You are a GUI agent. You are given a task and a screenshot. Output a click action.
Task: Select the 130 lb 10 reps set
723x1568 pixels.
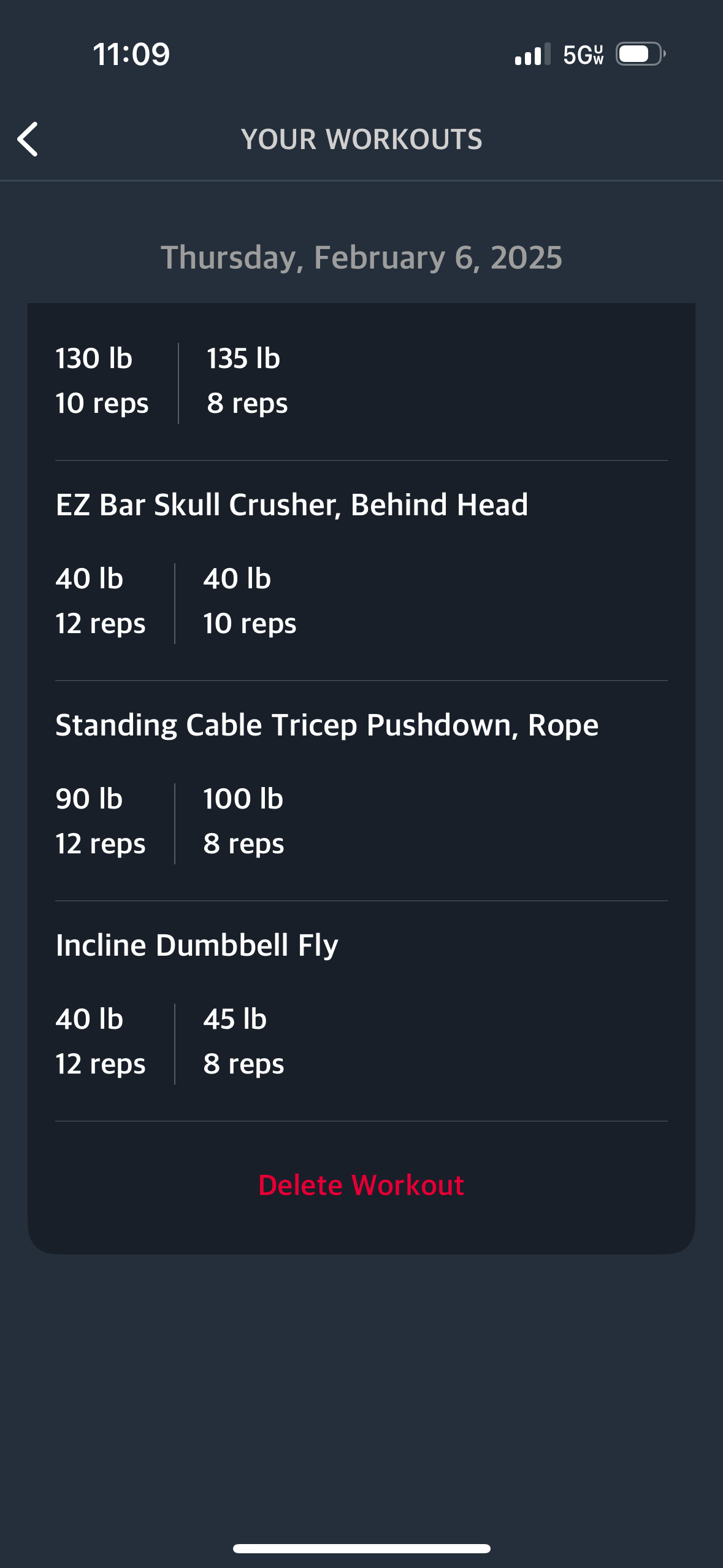tap(102, 381)
